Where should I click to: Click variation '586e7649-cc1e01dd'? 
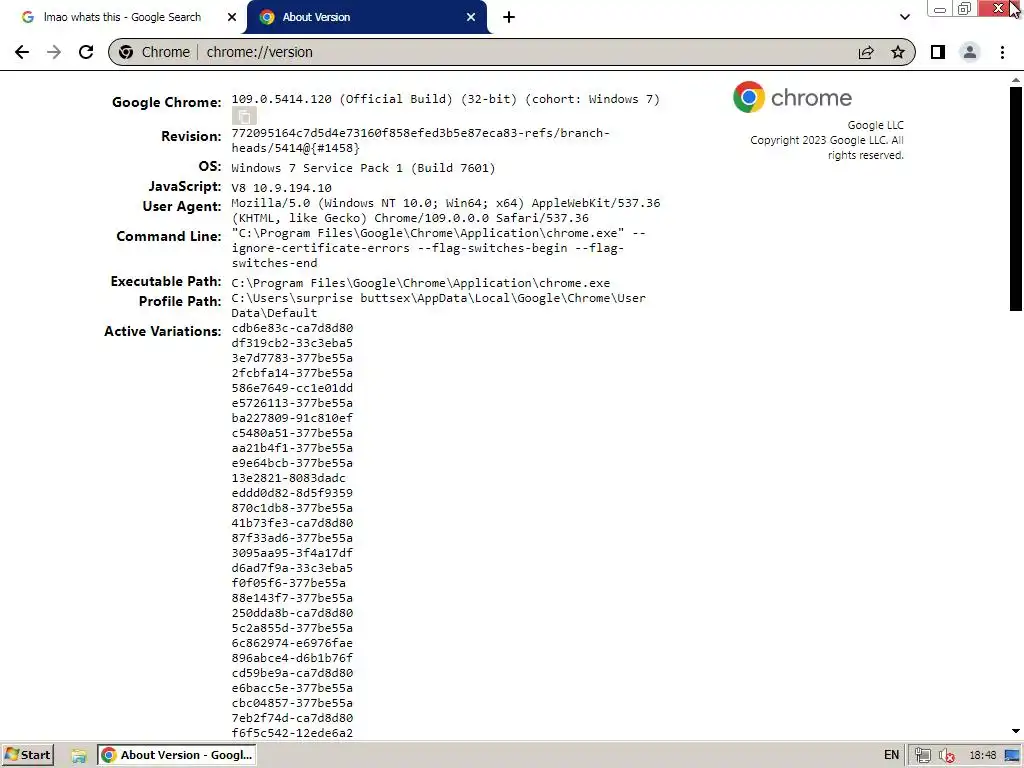[x=292, y=388]
